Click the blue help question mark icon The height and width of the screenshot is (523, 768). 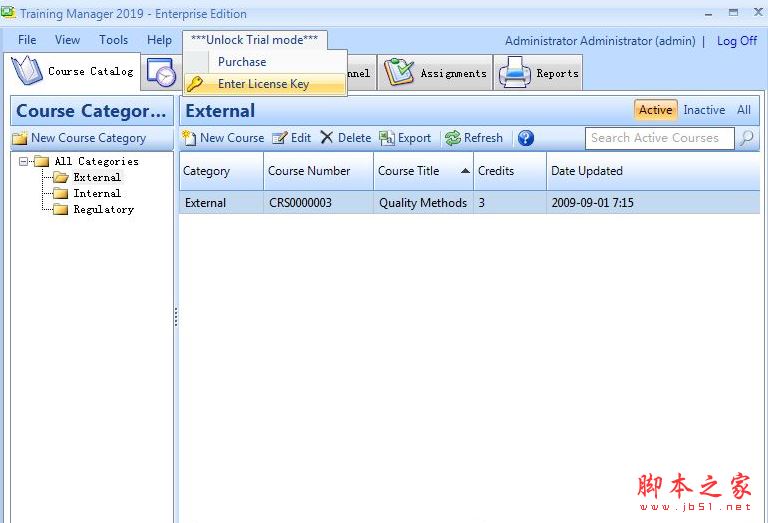[x=526, y=138]
